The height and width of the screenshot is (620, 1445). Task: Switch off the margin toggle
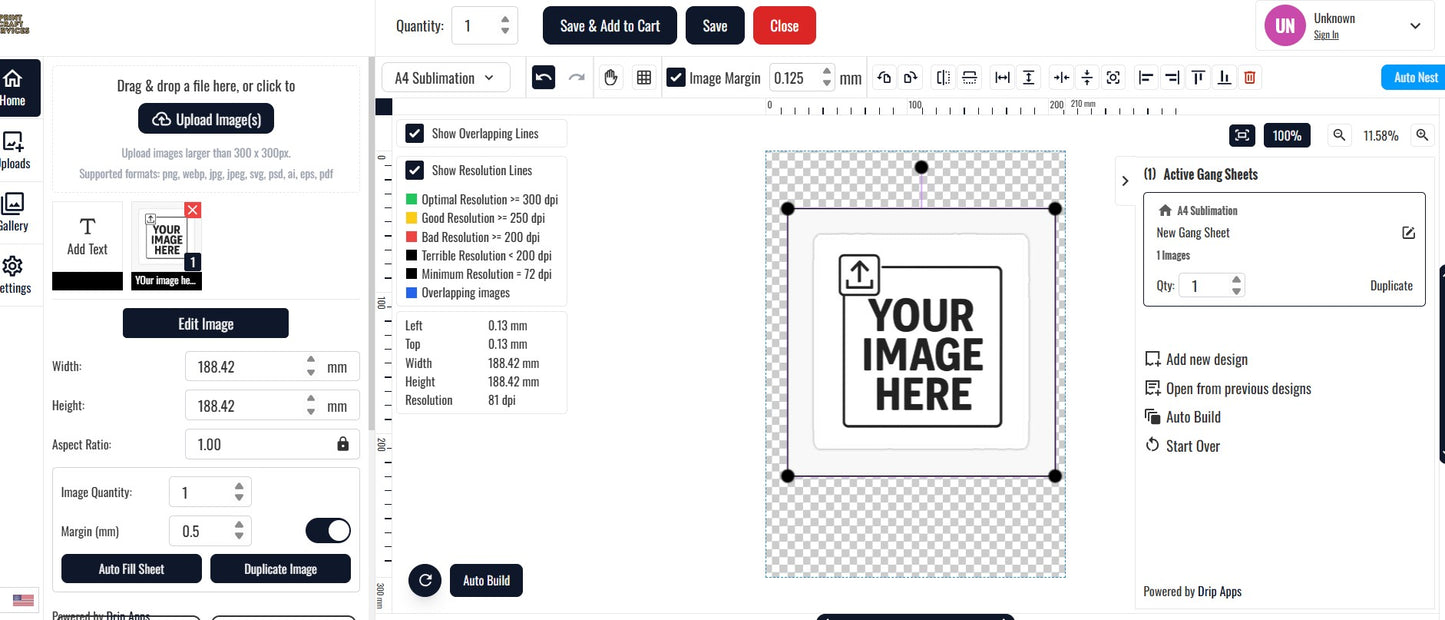[328, 530]
